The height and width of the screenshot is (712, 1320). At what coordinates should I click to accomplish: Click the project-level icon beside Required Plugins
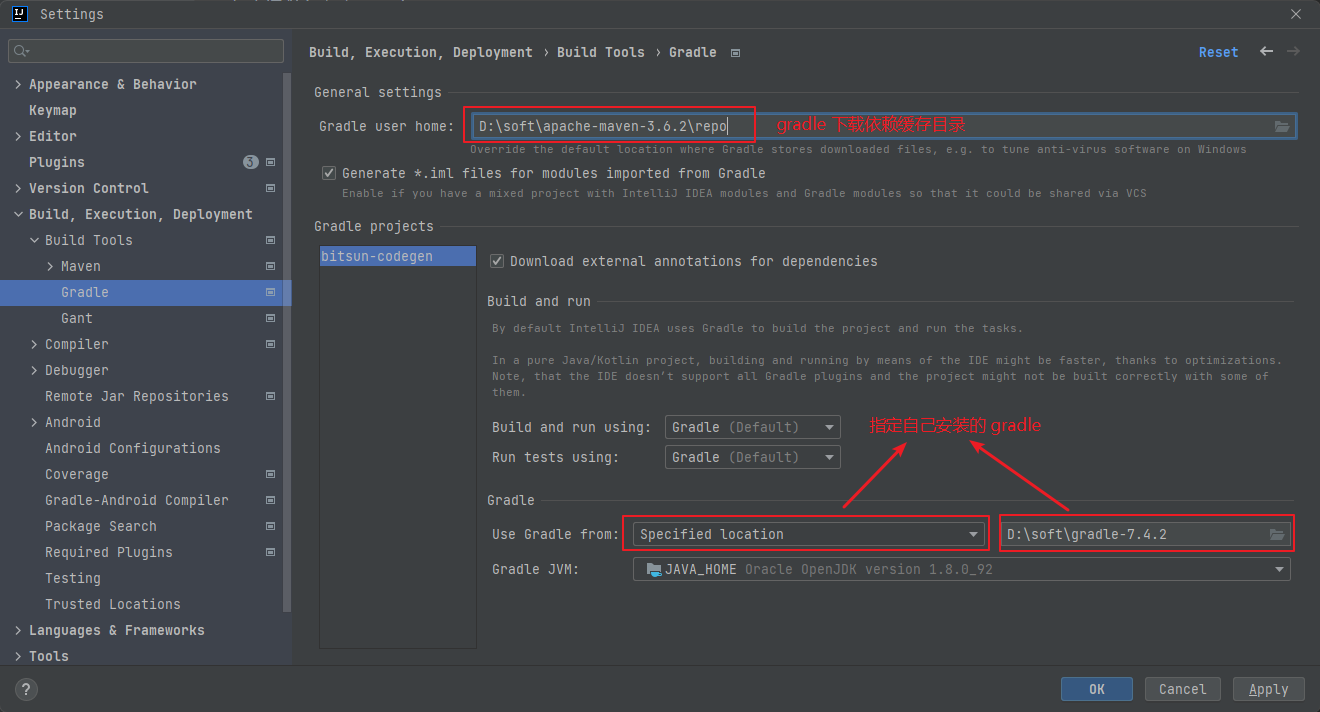(x=270, y=552)
